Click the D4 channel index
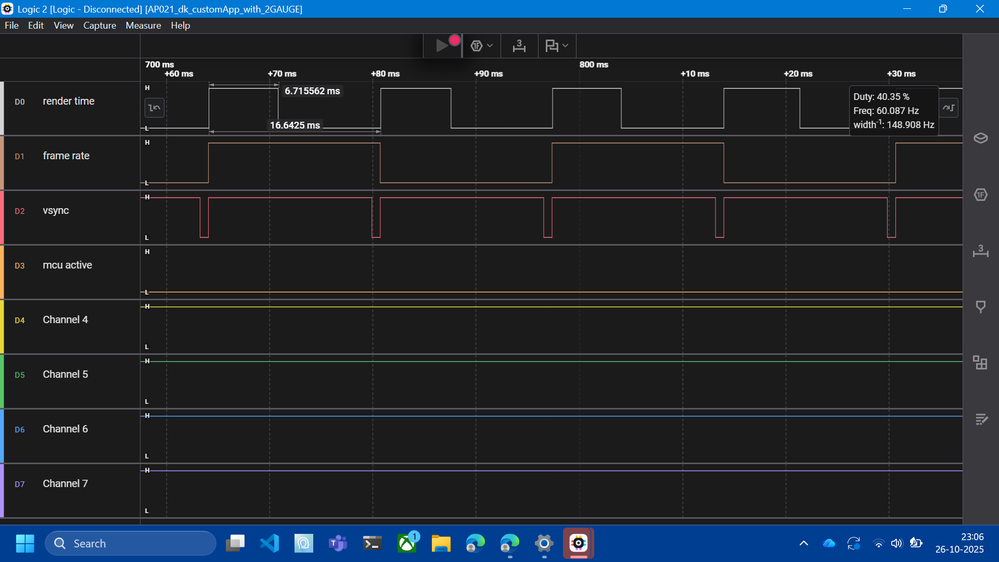 click(x=20, y=321)
